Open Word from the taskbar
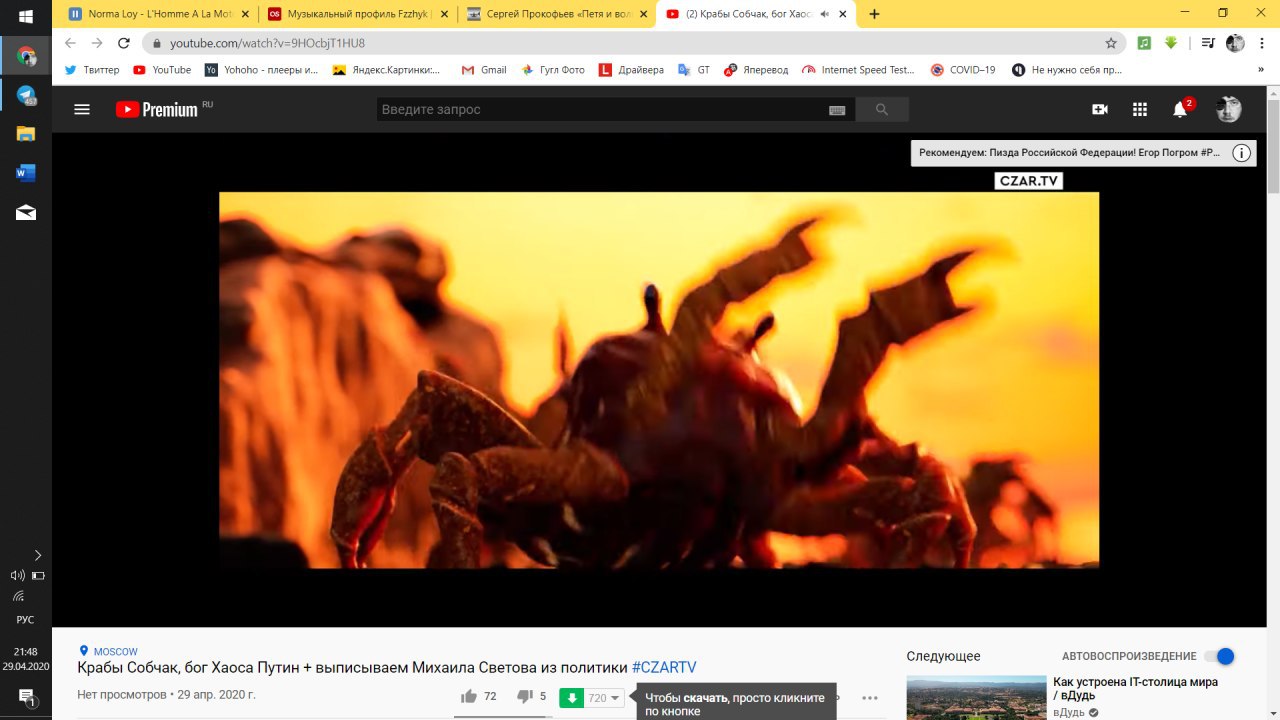This screenshot has width=1280, height=720. point(26,173)
